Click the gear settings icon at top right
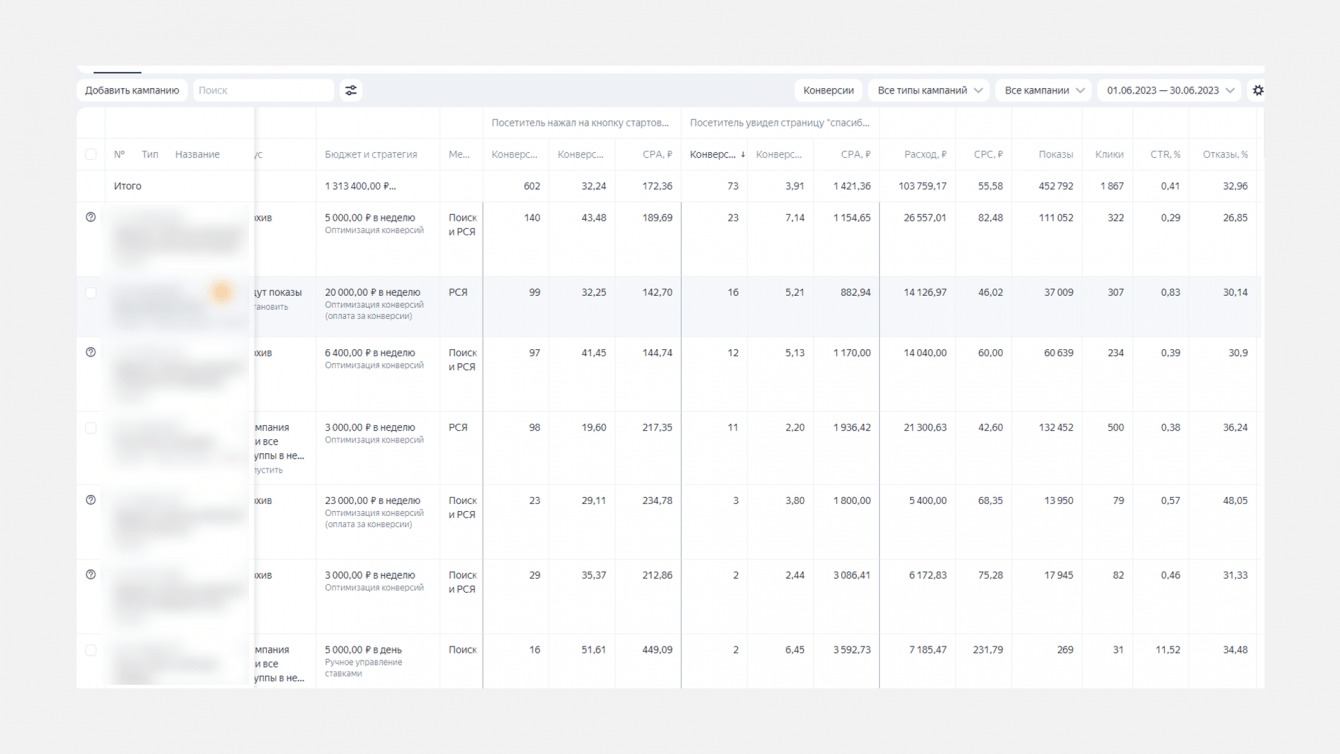This screenshot has height=754, width=1340. tap(1258, 91)
